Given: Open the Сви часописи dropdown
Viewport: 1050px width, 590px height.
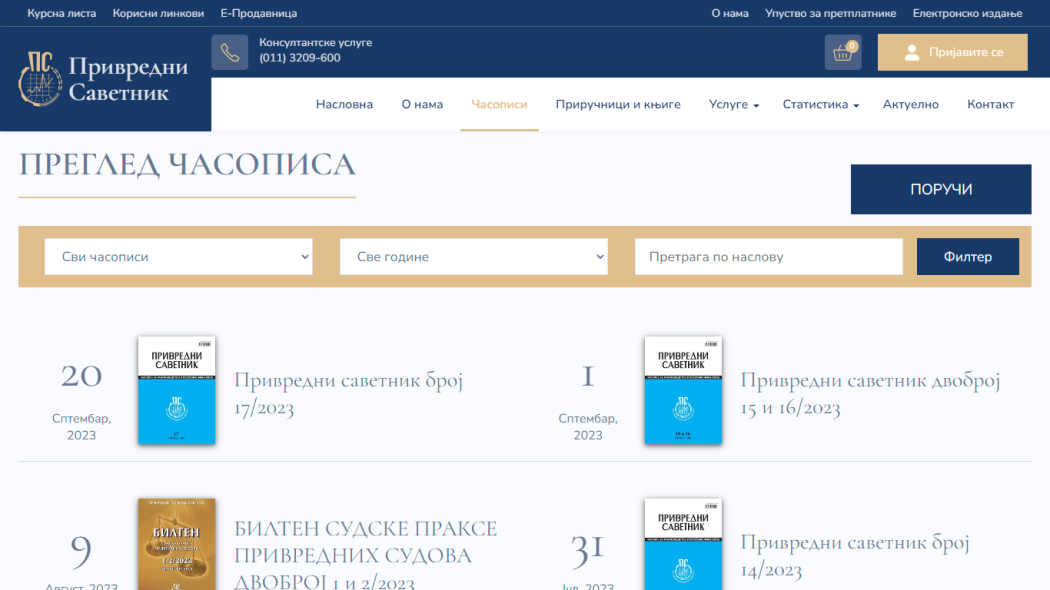Looking at the screenshot, I should coord(178,256).
